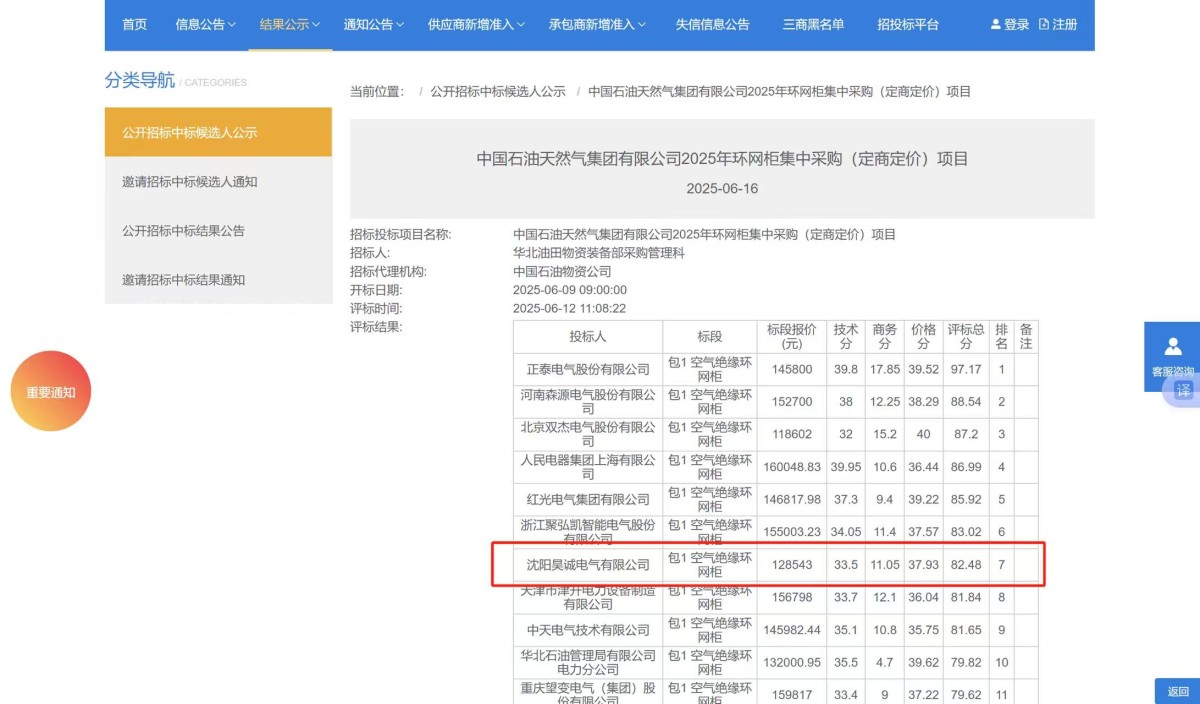Click the 分类导航 sidebar heading
This screenshot has height=704, width=1200.
click(140, 80)
